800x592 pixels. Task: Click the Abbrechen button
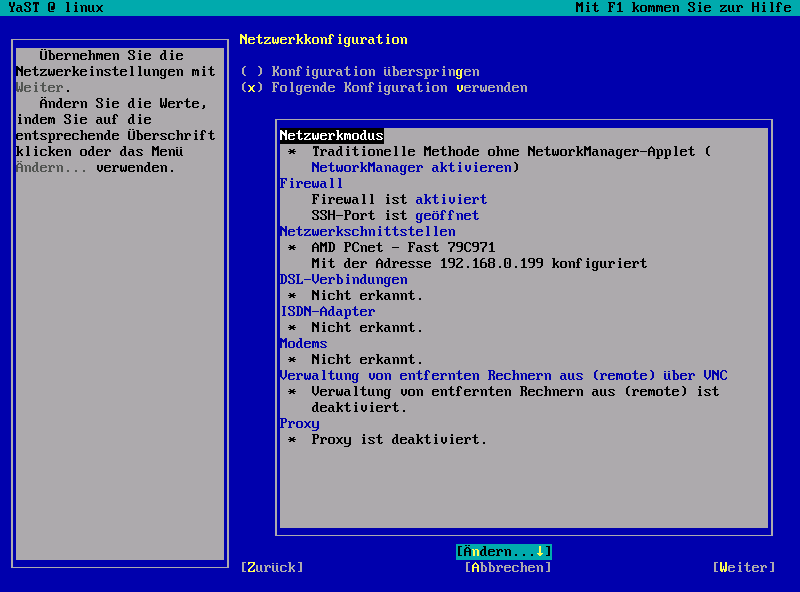508,567
